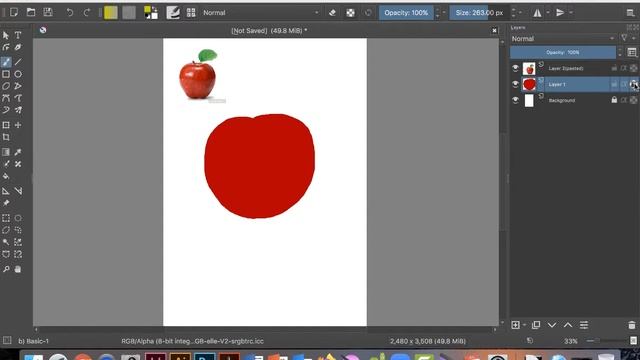640x360 pixels.
Task: Select the Assistant tool
Action: point(6,191)
